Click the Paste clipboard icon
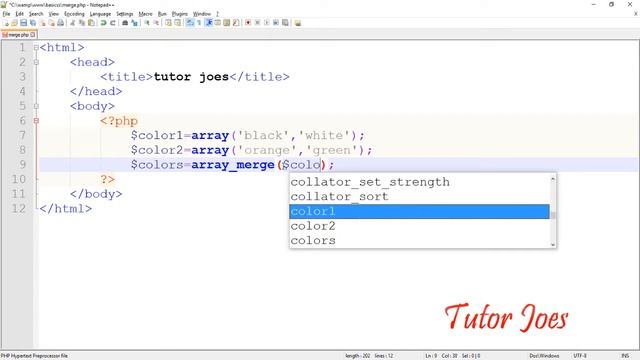The height and width of the screenshot is (360, 640). 91,23
